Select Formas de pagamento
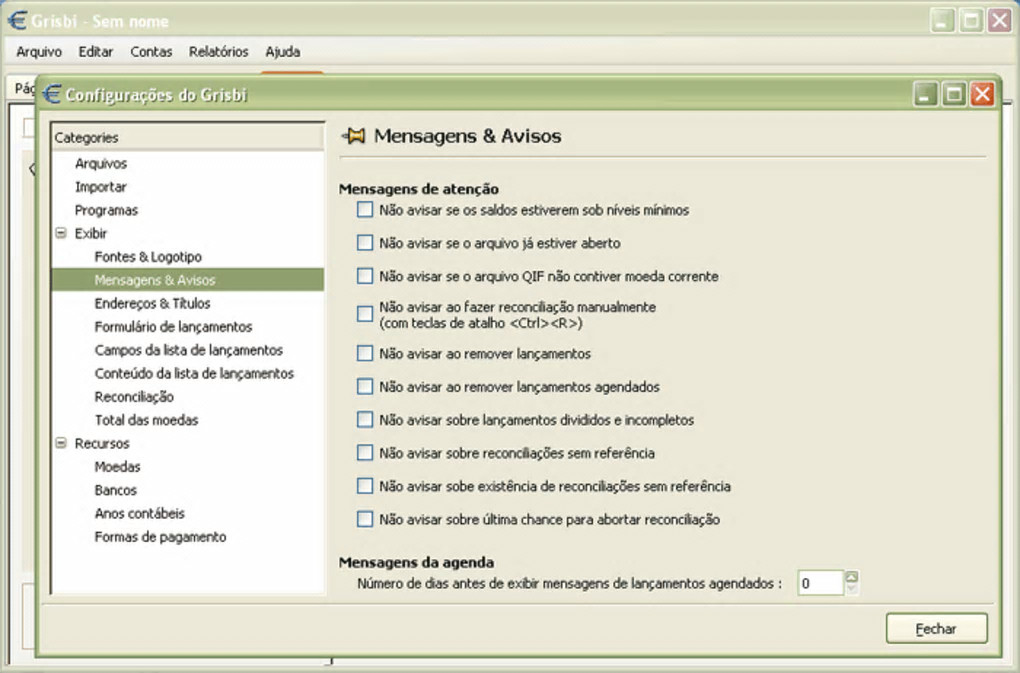Viewport: 1020px width, 673px height. [161, 537]
